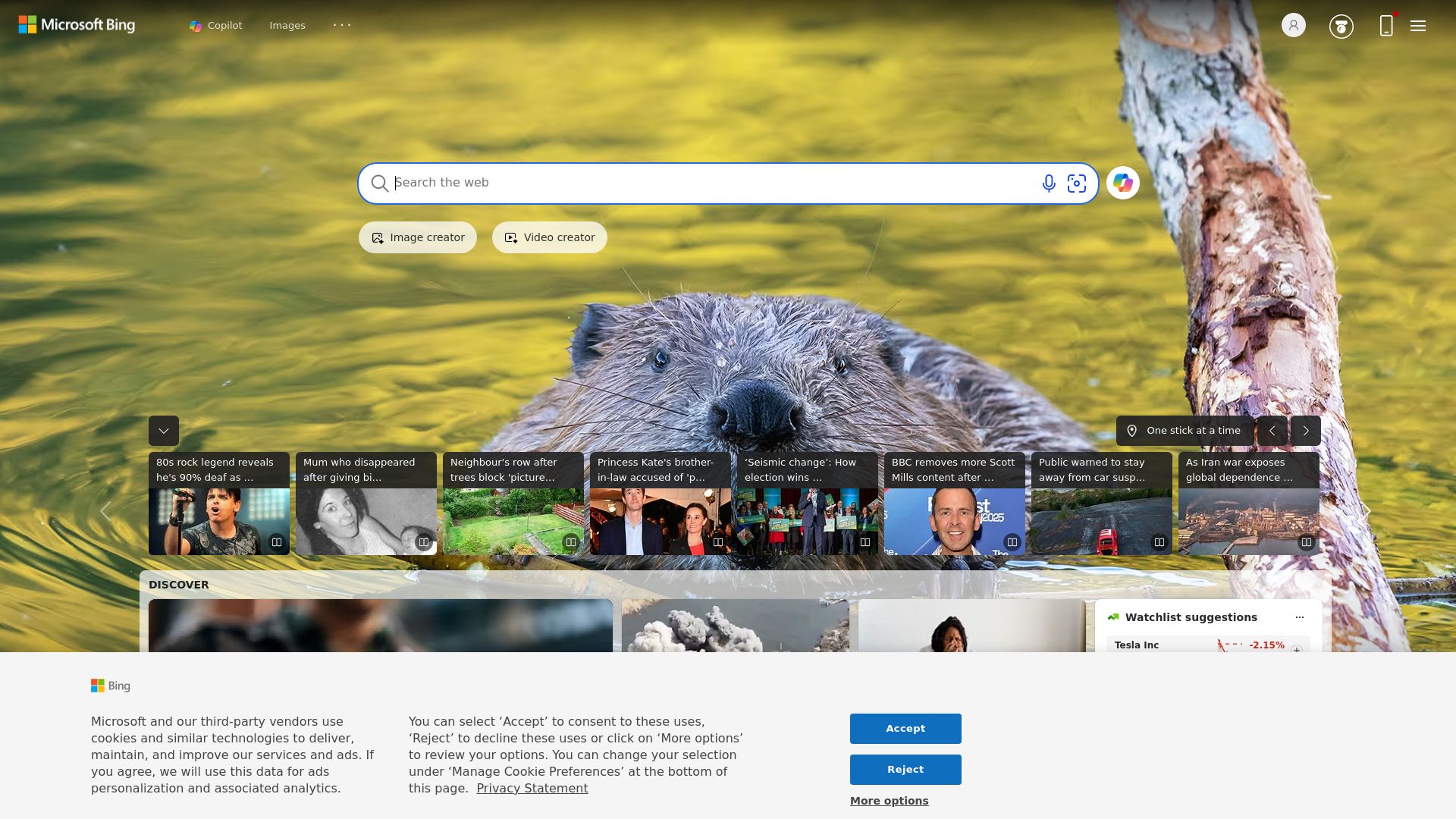Open the hamburger menu icon
The width and height of the screenshot is (1456, 819).
[x=1417, y=25]
